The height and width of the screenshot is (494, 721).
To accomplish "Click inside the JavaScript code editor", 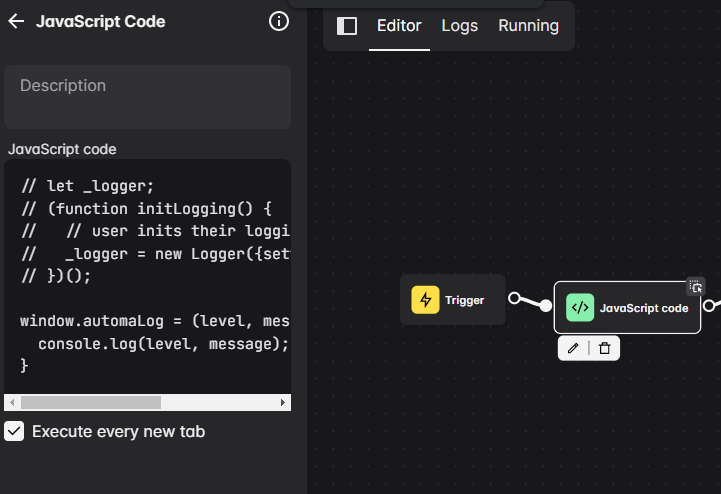I will [147, 276].
